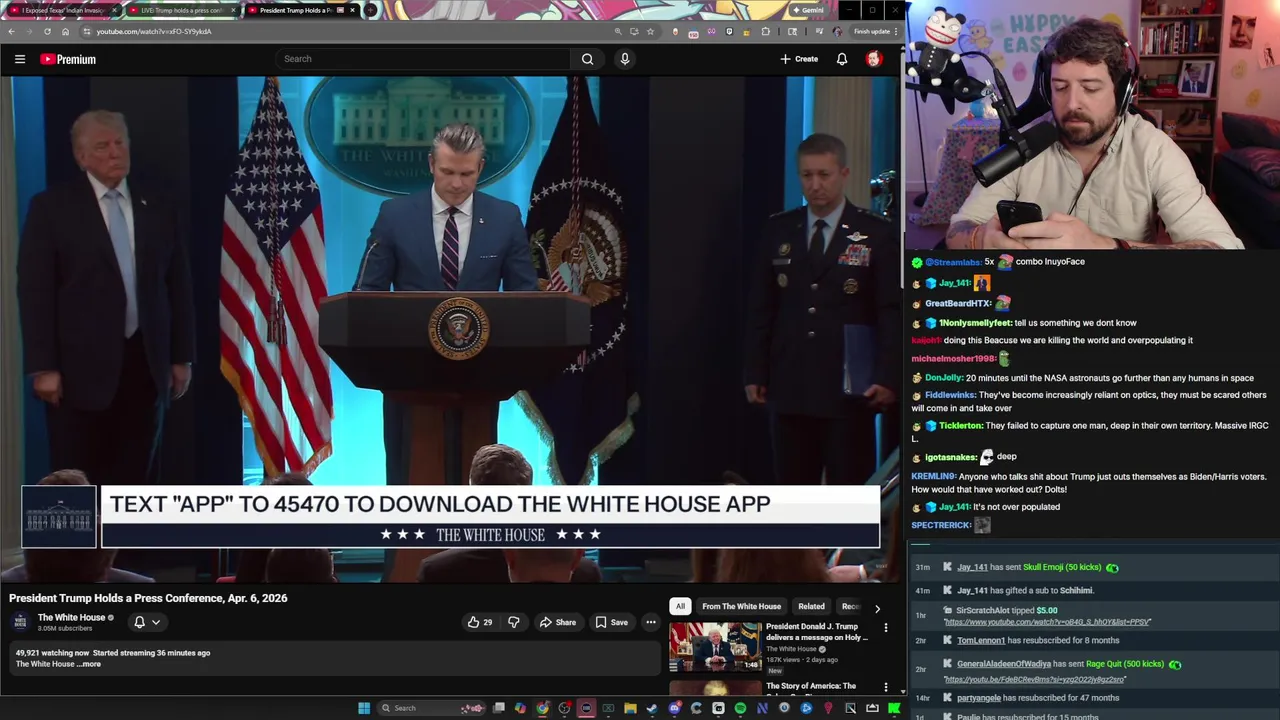1280x720 pixels.
Task: Open the browser extensions puzzle icon
Action: pyautogui.click(x=766, y=31)
